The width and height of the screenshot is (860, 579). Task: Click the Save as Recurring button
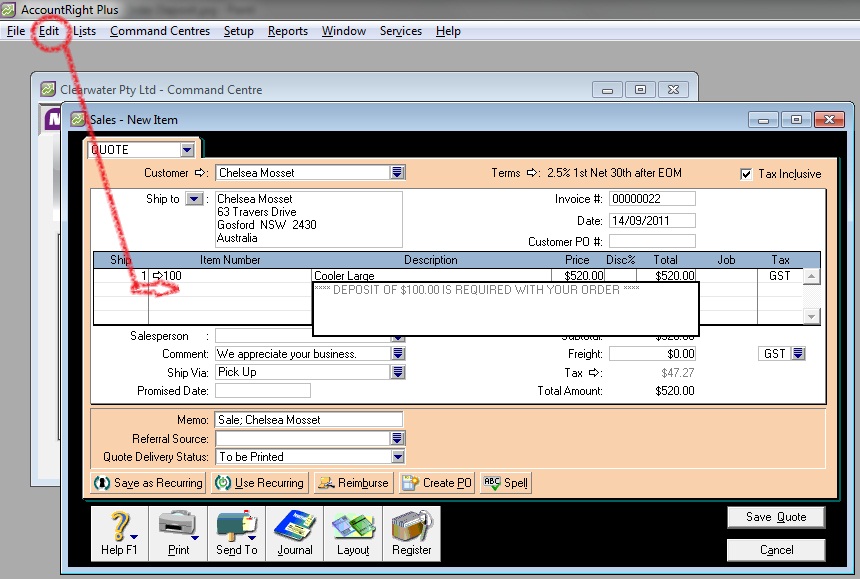pos(148,483)
